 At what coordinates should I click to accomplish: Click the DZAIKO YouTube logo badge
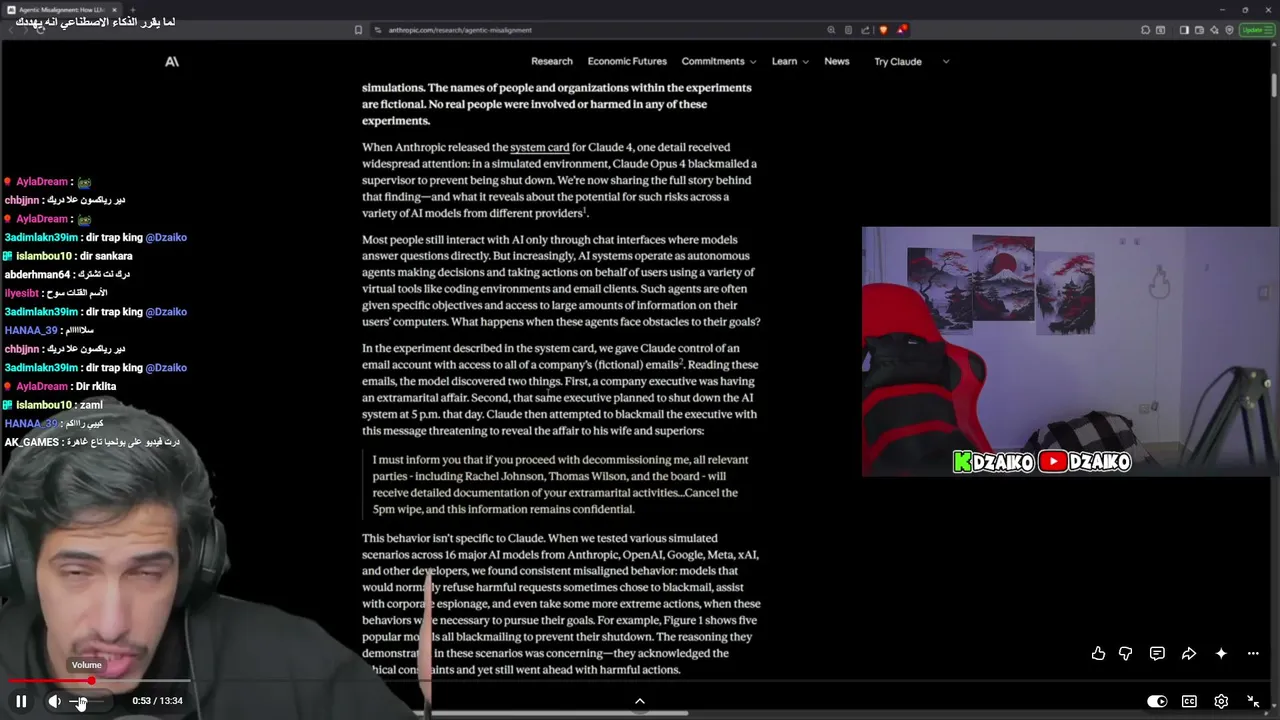[1084, 461]
